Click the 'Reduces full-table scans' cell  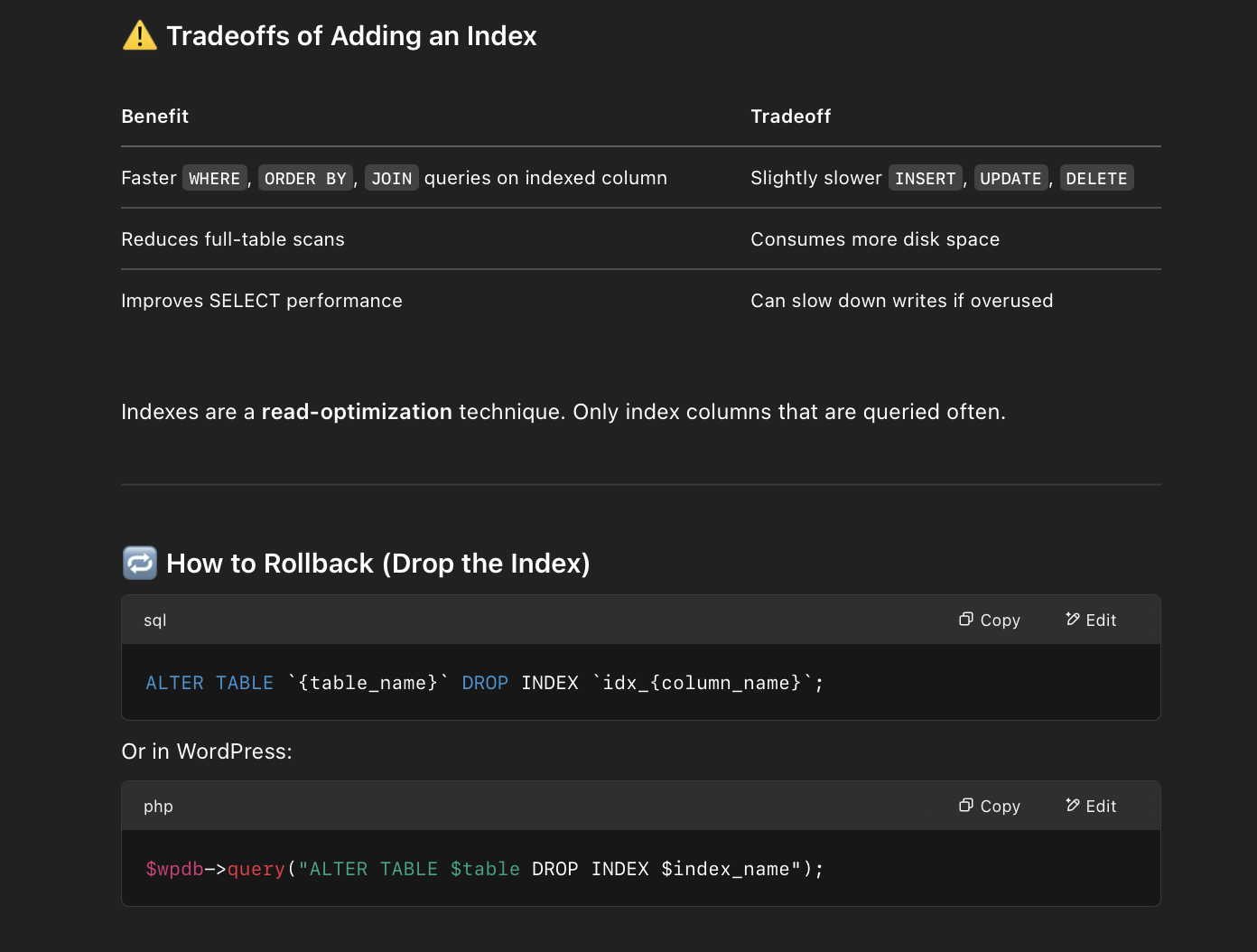point(233,239)
